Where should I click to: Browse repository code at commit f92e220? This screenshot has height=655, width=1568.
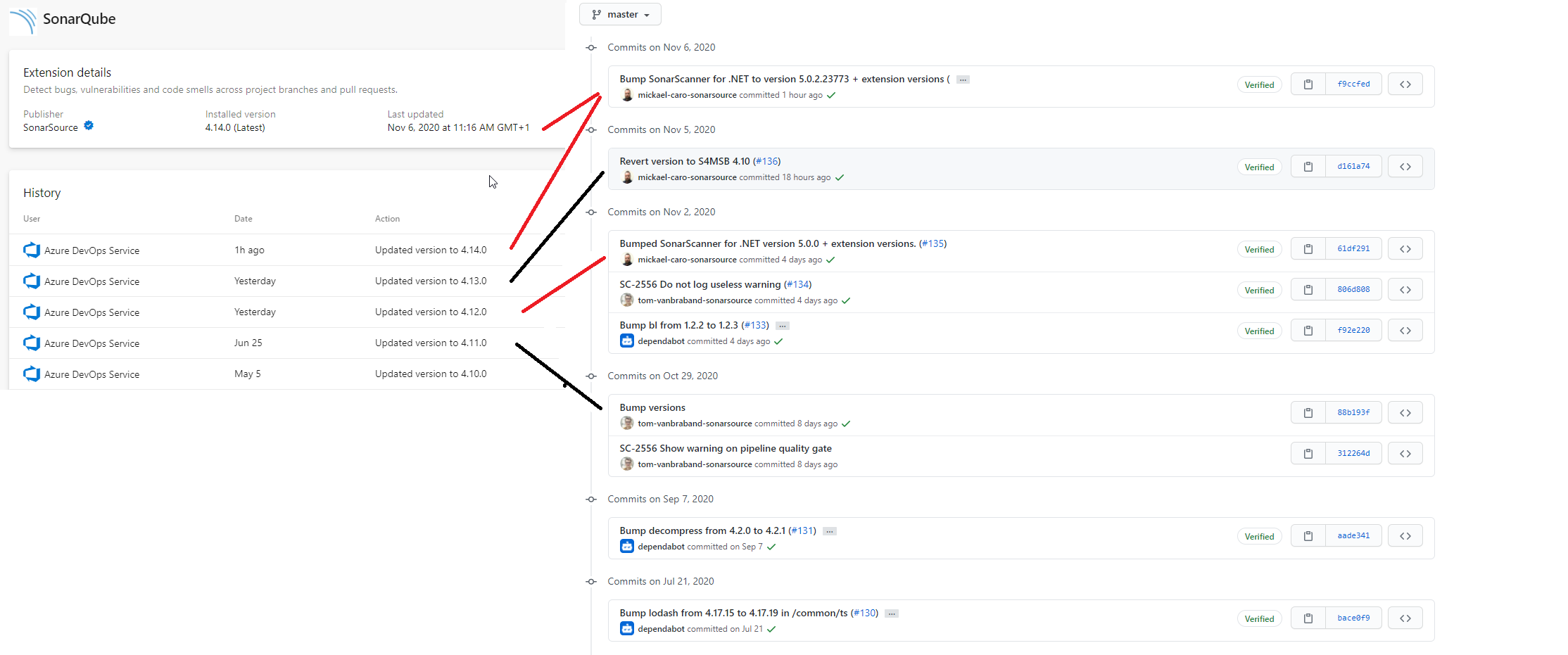pyautogui.click(x=1405, y=331)
